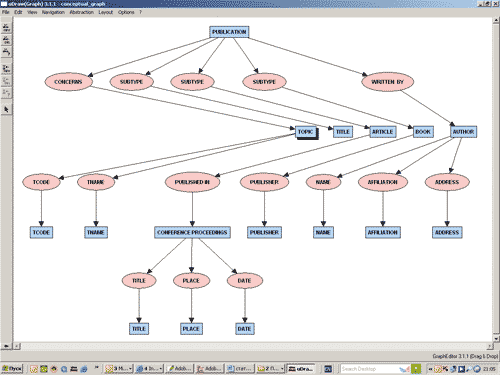Click inside the Search Desktop field
Viewport: 500px width, 375px height.
370,369
